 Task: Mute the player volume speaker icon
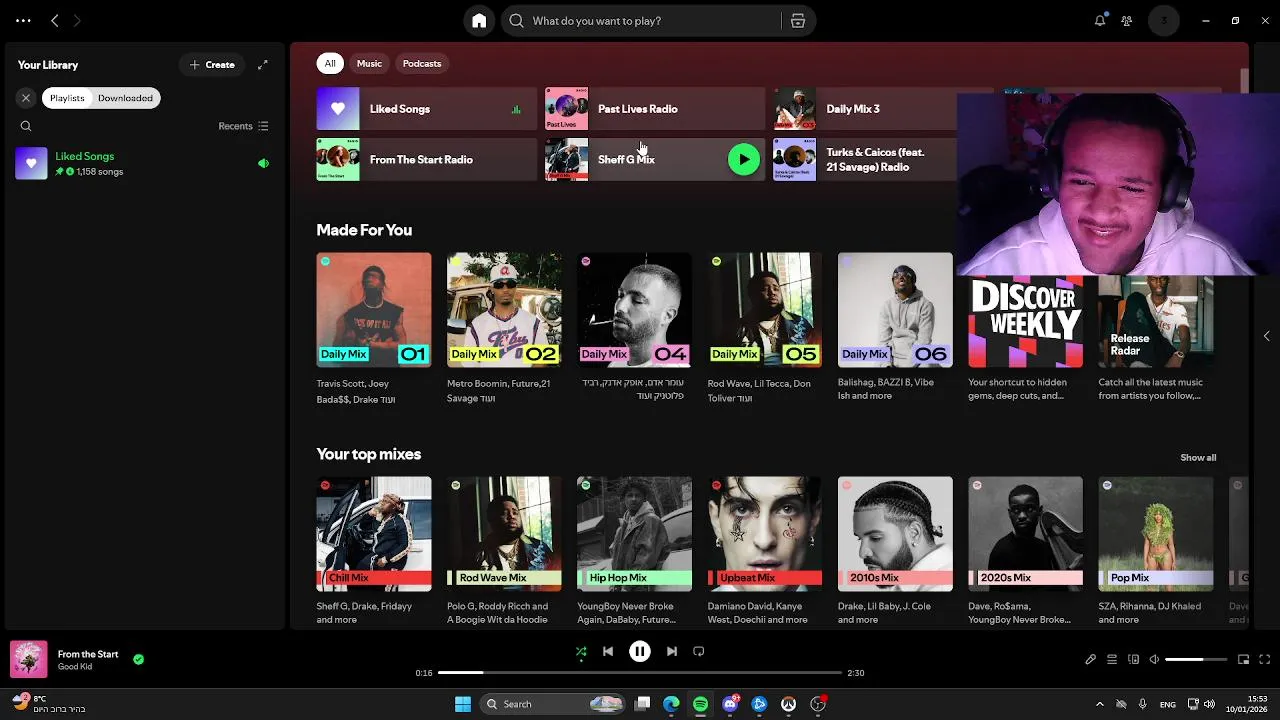point(1154,659)
